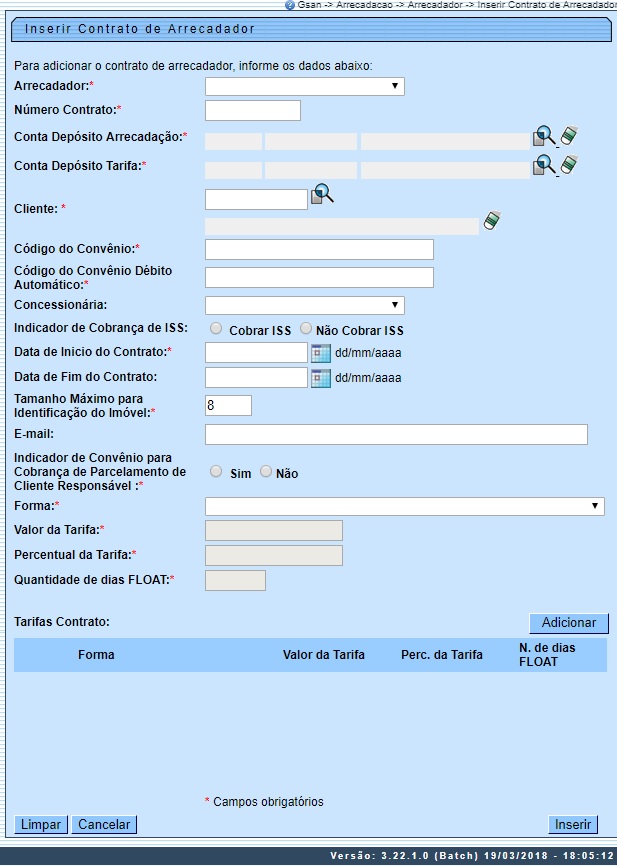Click Quantidade de dias FLOAT field
Image resolution: width=617 pixels, height=867 pixels.
pos(235,581)
